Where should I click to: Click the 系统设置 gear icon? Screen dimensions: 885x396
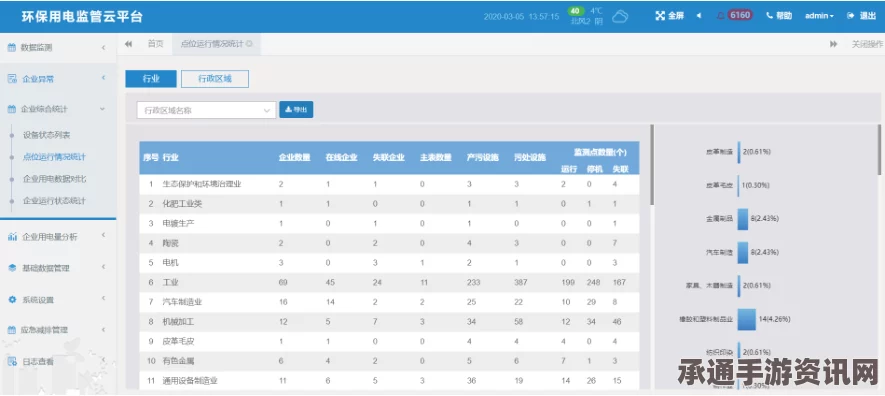pos(12,300)
